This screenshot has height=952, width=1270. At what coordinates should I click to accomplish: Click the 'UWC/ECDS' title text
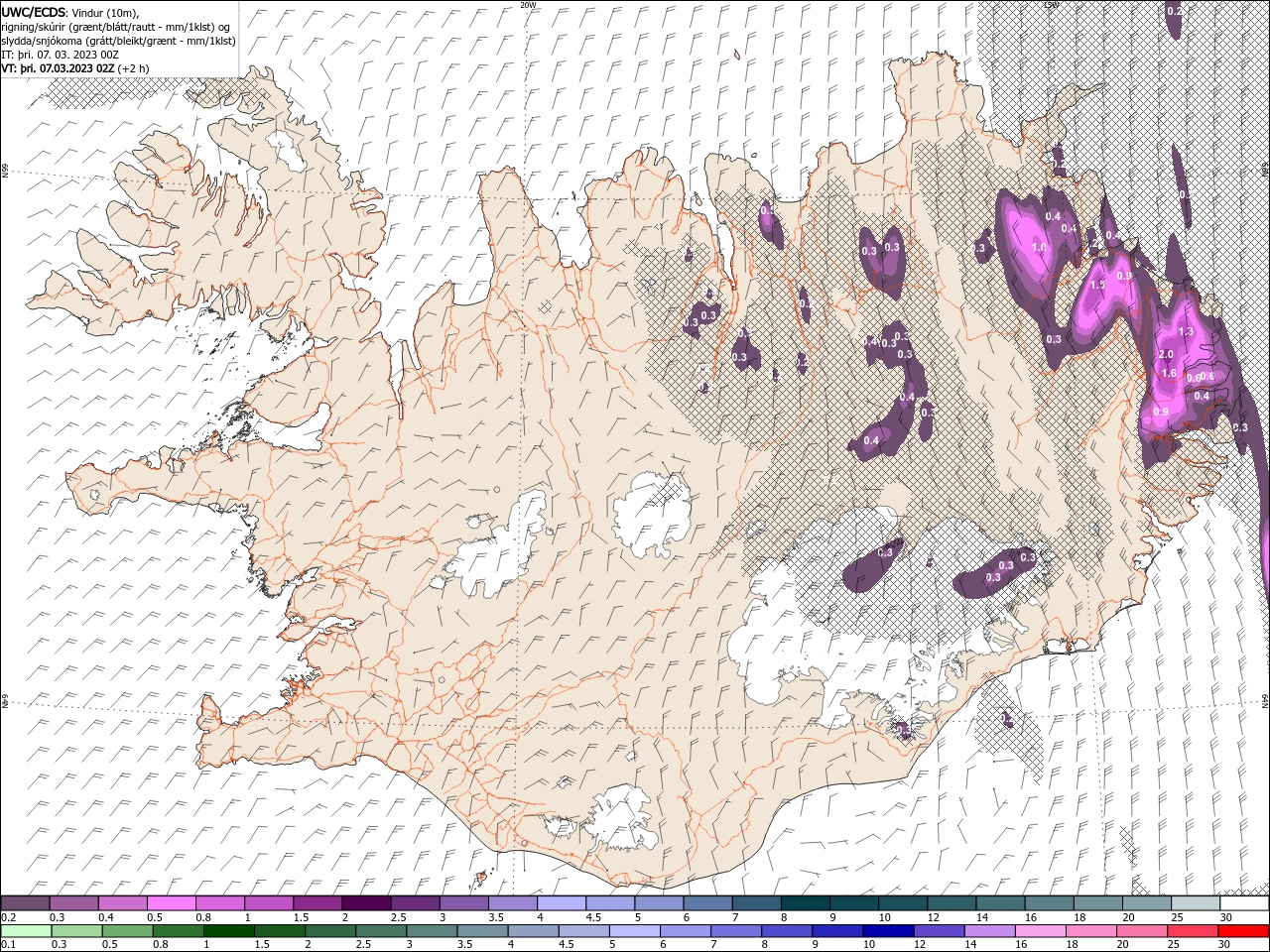coord(33,12)
